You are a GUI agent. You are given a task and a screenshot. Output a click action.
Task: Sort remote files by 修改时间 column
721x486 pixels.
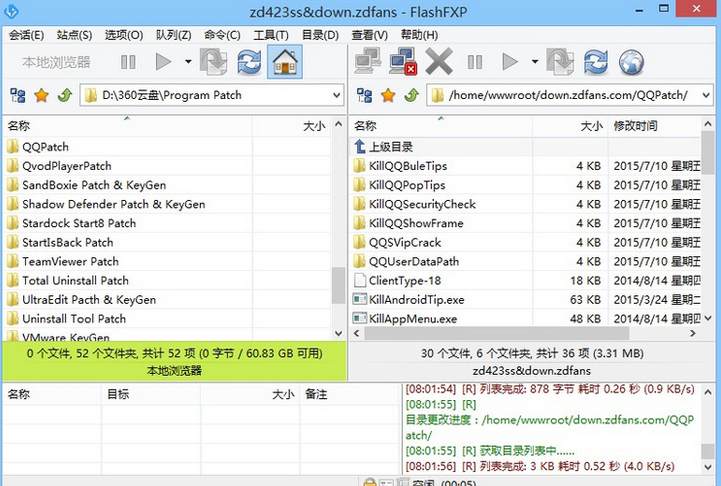pyautogui.click(x=636, y=126)
